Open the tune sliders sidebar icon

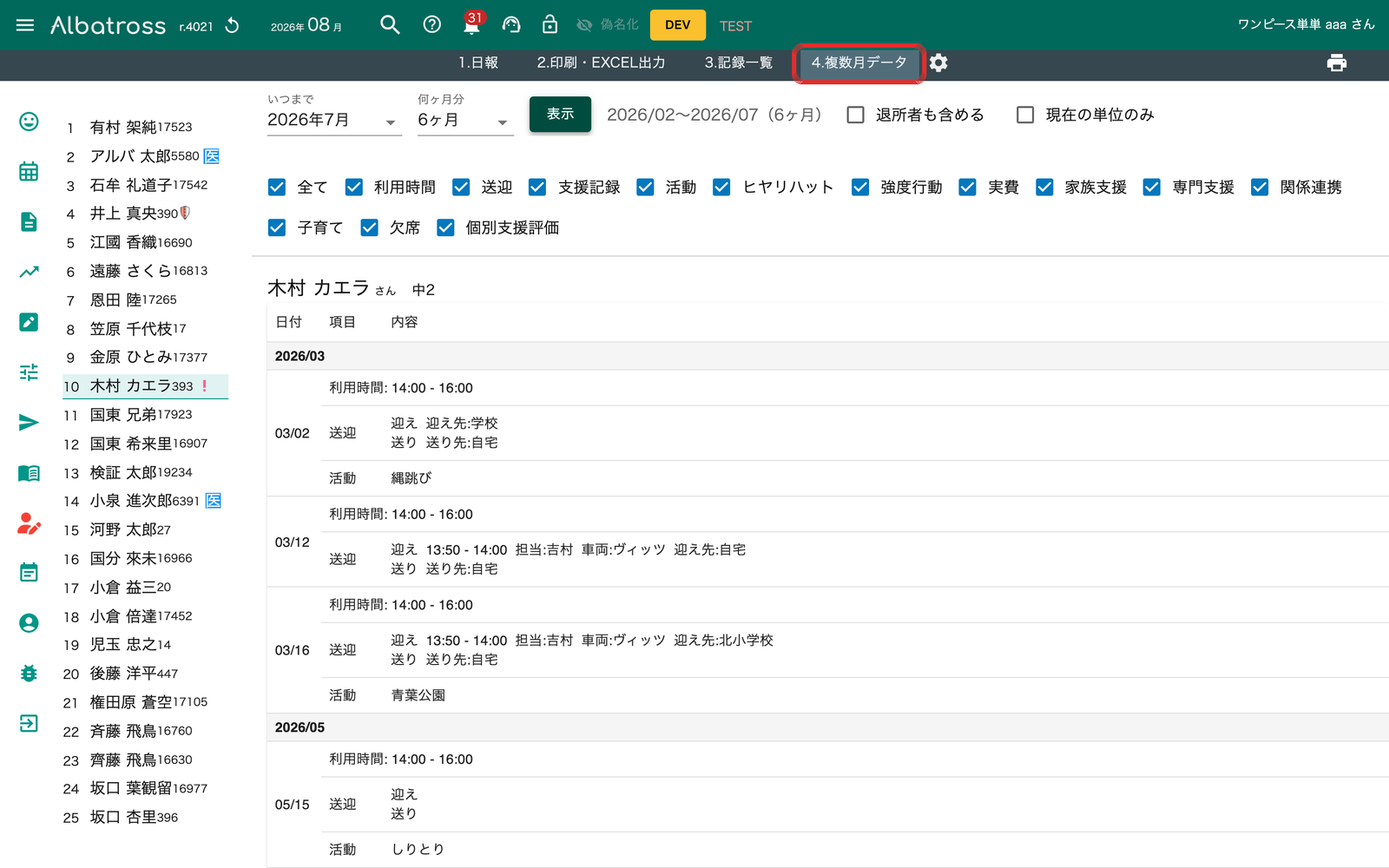click(x=29, y=372)
